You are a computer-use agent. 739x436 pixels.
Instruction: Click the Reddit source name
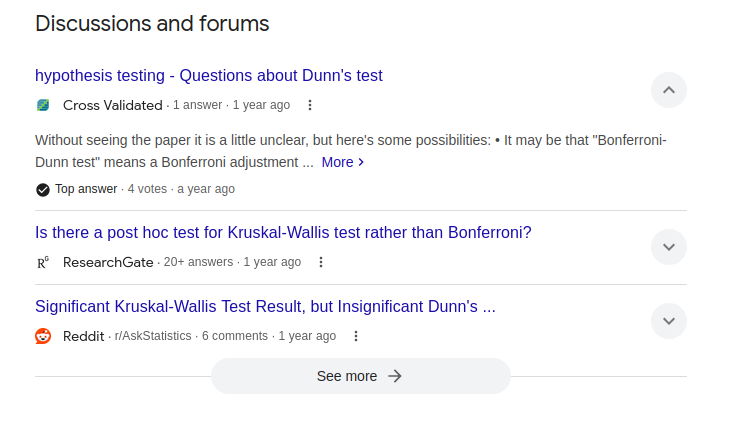pos(83,336)
